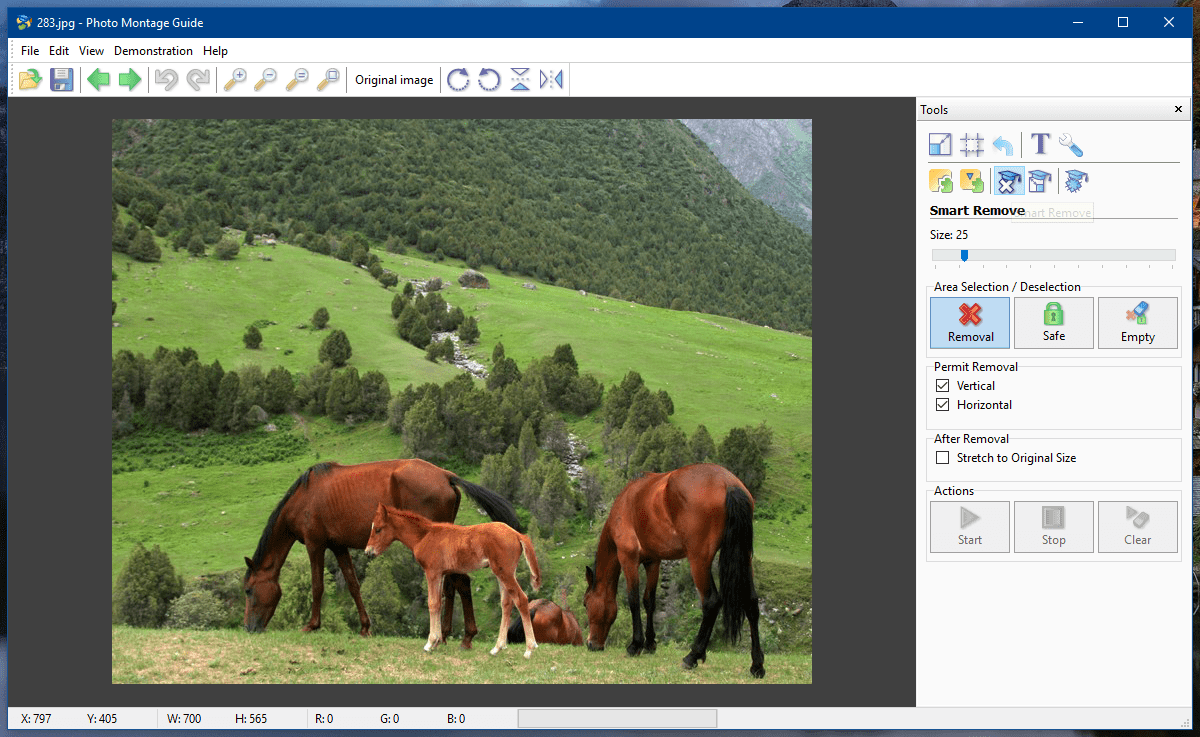Rotate the image counterclockwise

(x=489, y=80)
